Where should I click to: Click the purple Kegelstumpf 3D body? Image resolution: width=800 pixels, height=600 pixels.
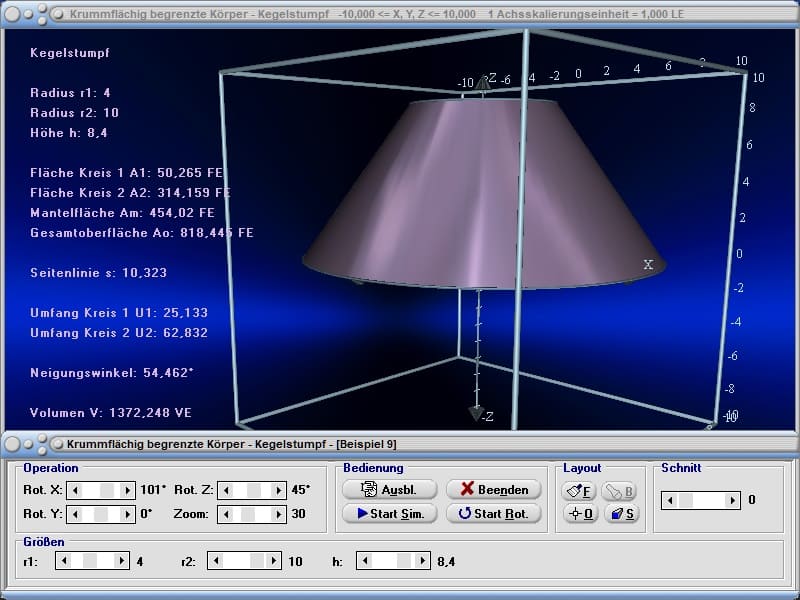(x=484, y=194)
